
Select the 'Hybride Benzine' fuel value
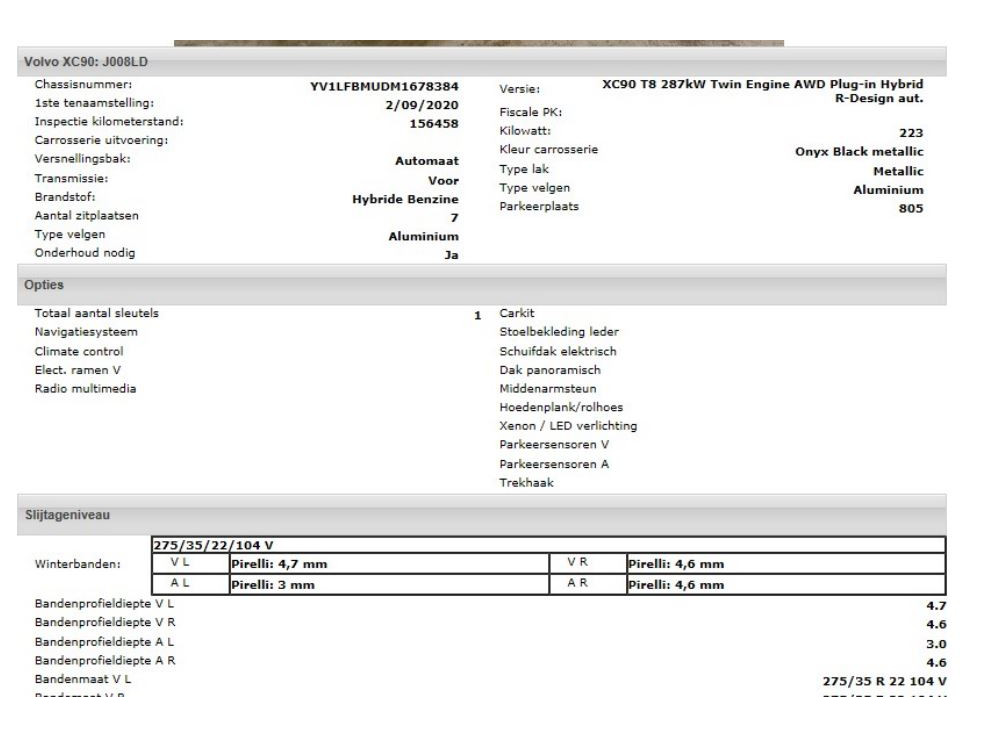405,199
